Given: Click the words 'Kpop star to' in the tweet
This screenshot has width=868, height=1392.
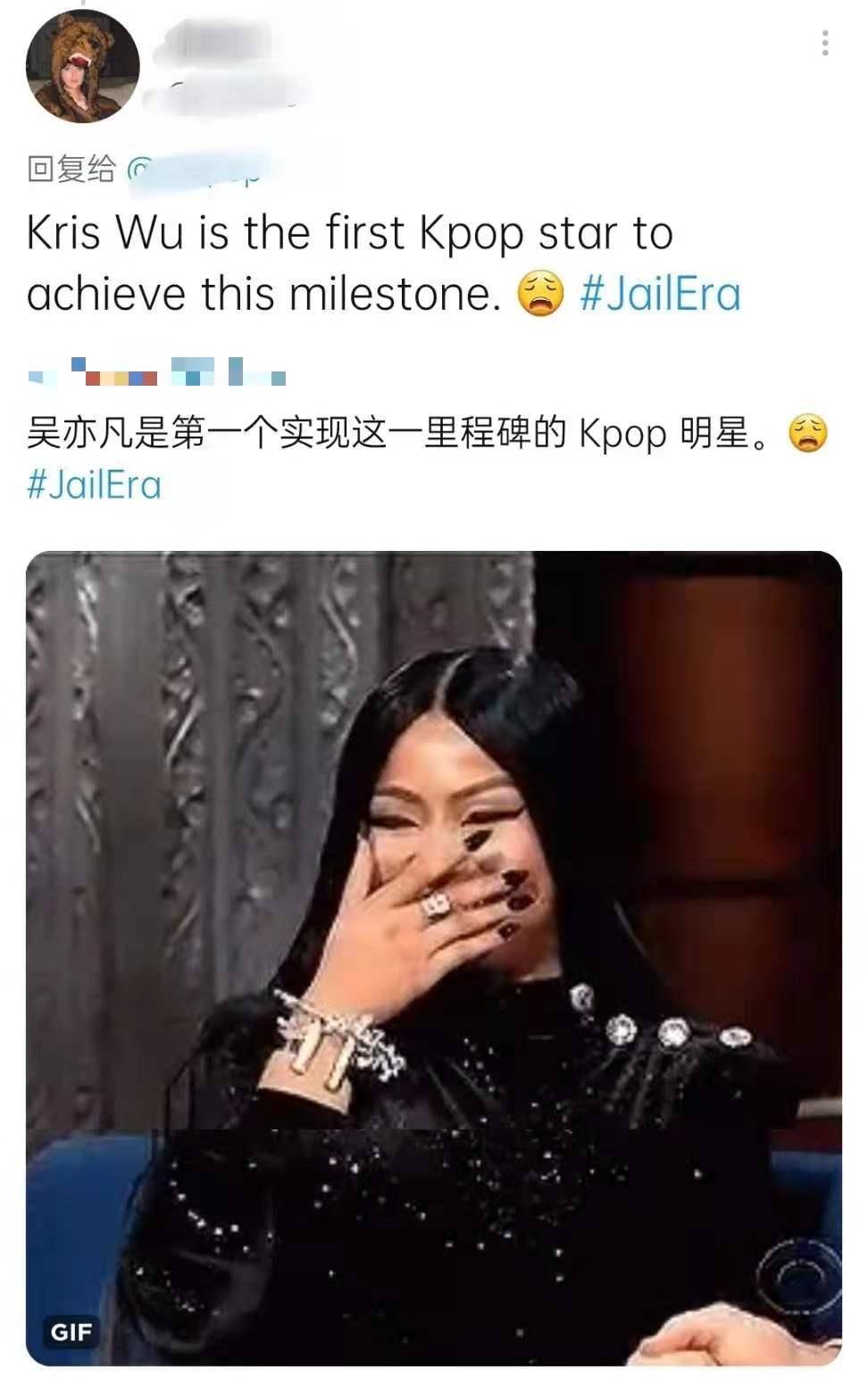Looking at the screenshot, I should pos(546,234).
